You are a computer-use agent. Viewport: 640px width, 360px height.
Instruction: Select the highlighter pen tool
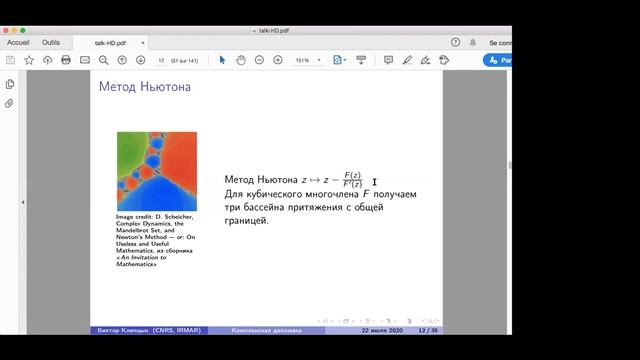(407, 60)
